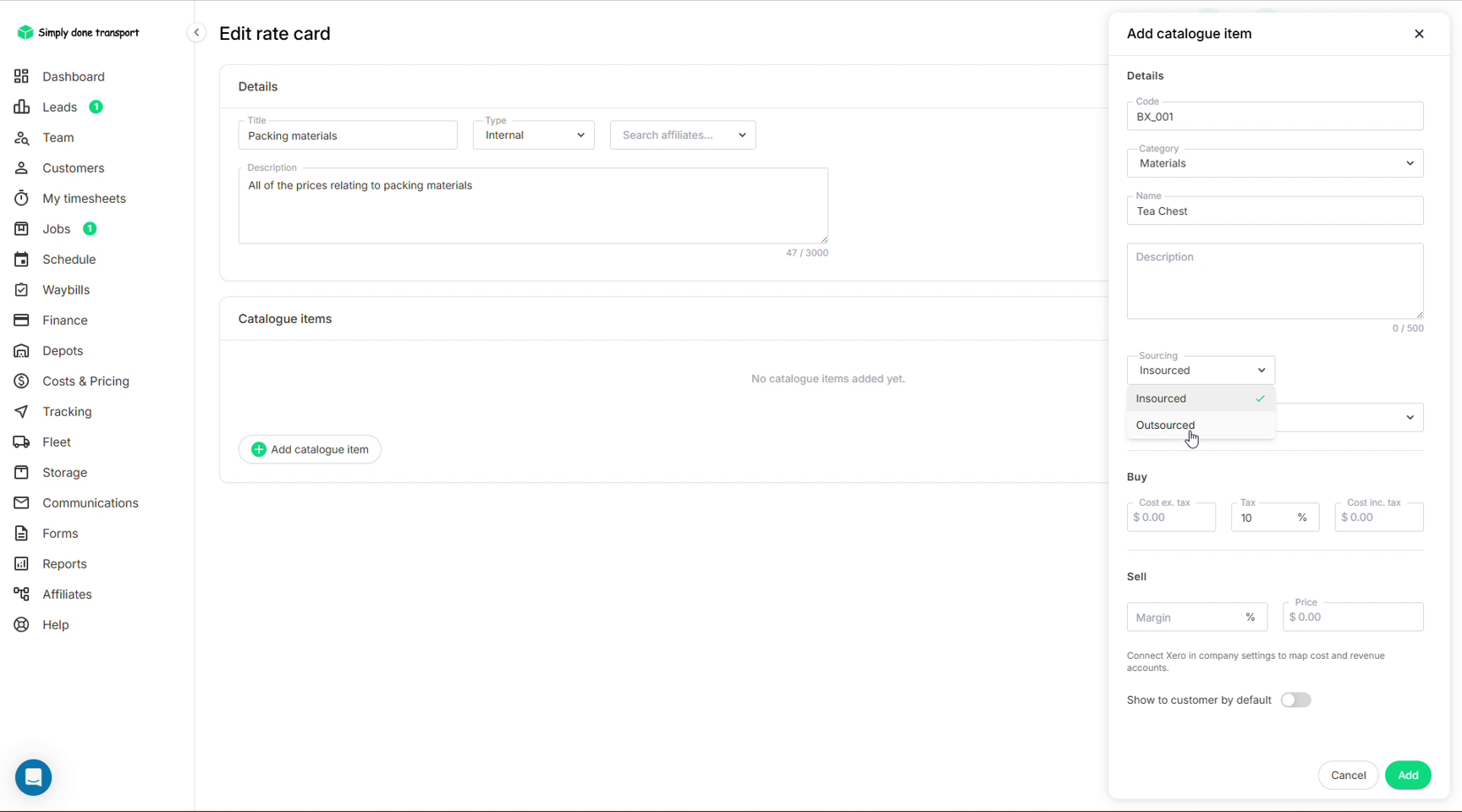The width and height of the screenshot is (1462, 812).
Task: Open the Dashboard grid icon
Action: click(21, 76)
